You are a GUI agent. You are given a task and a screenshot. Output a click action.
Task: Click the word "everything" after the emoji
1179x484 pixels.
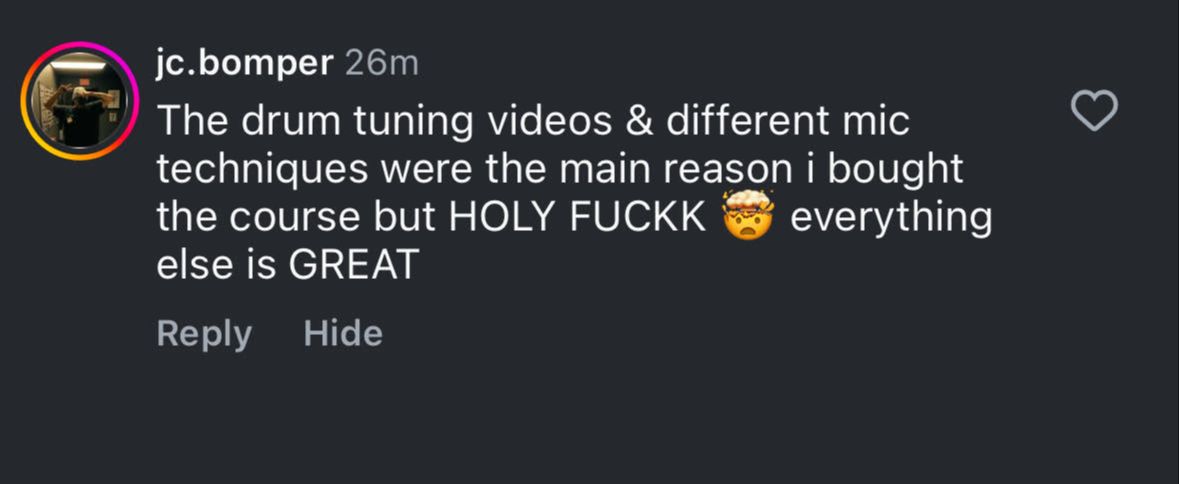point(891,218)
